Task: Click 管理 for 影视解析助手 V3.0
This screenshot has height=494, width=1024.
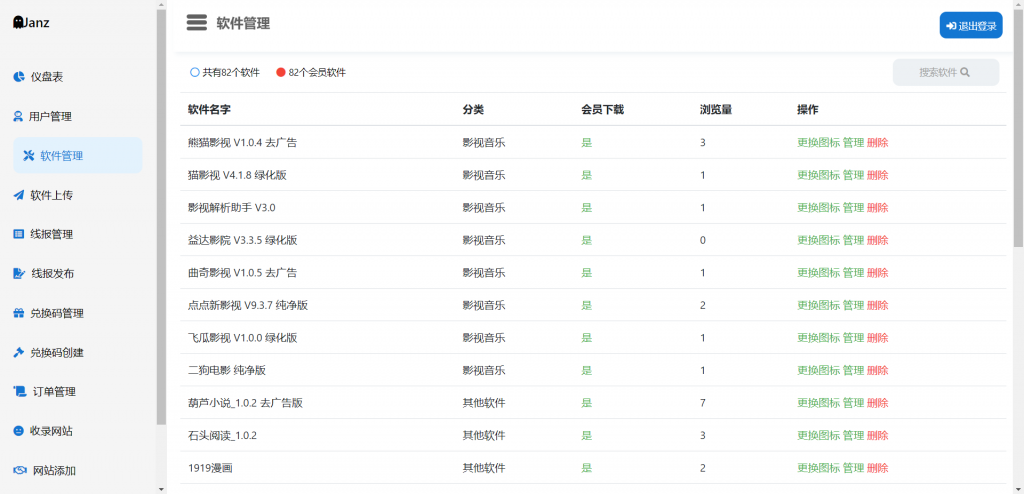Action: (x=853, y=208)
